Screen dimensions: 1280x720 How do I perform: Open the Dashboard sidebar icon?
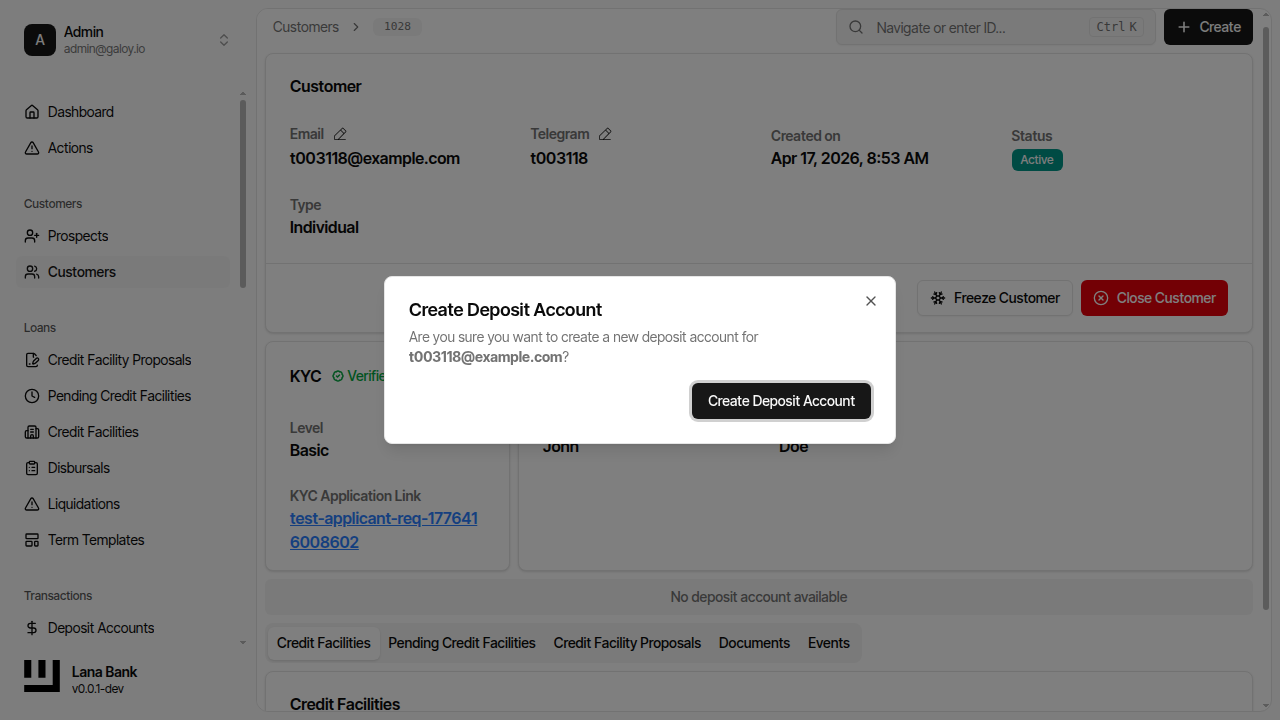click(x=31, y=111)
